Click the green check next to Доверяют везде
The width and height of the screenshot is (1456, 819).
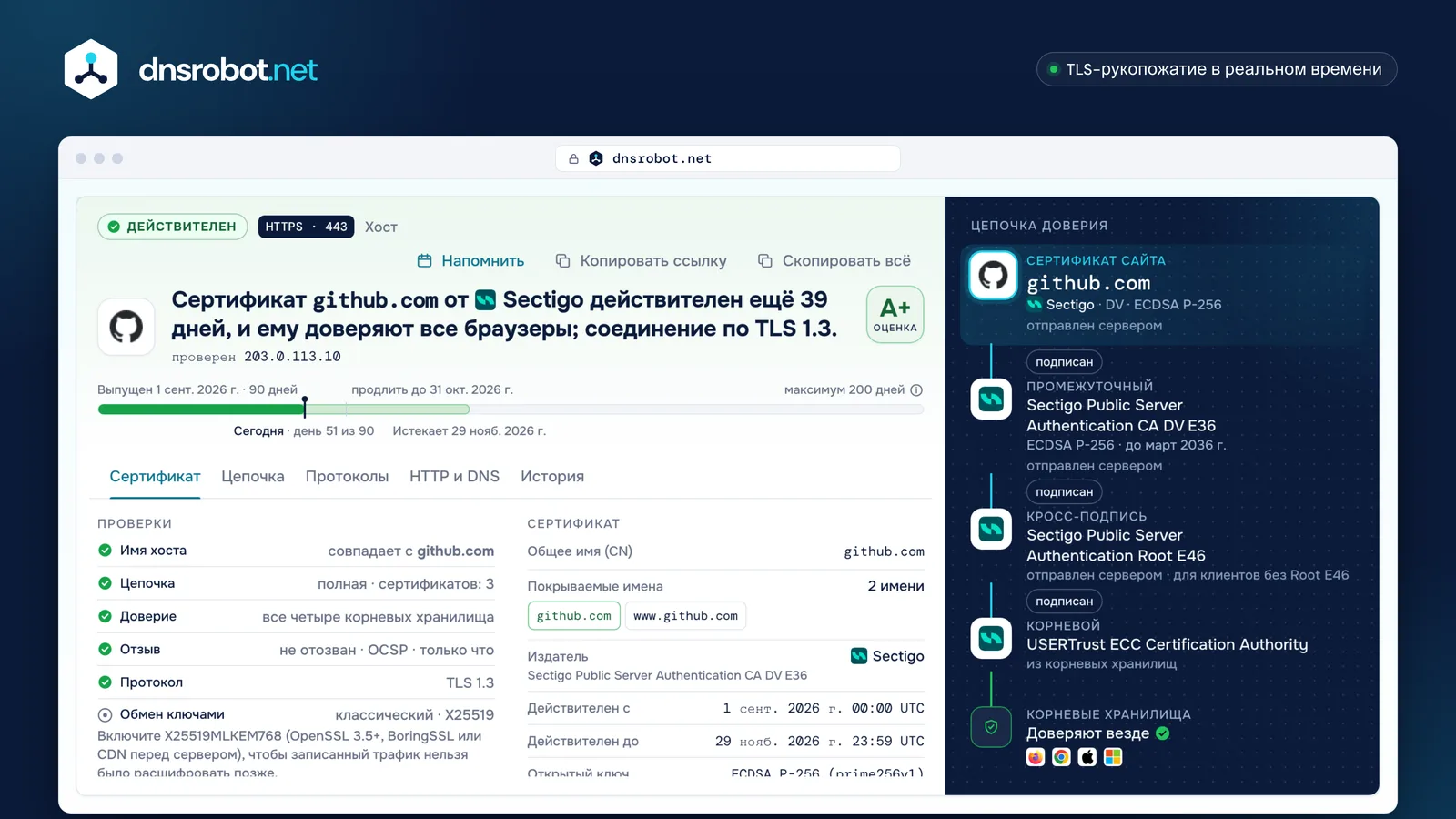(x=1163, y=733)
